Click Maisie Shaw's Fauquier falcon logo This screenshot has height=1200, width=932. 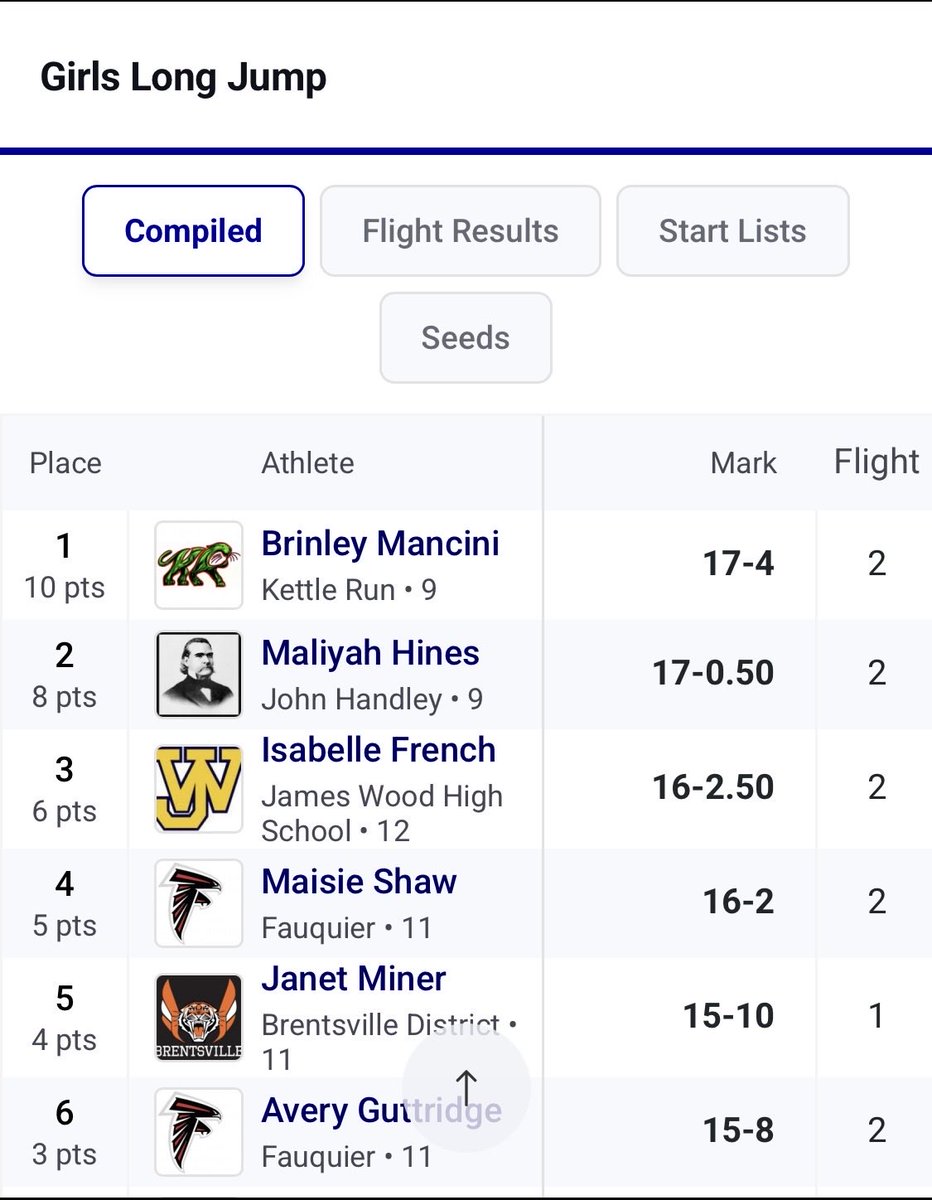(x=198, y=903)
